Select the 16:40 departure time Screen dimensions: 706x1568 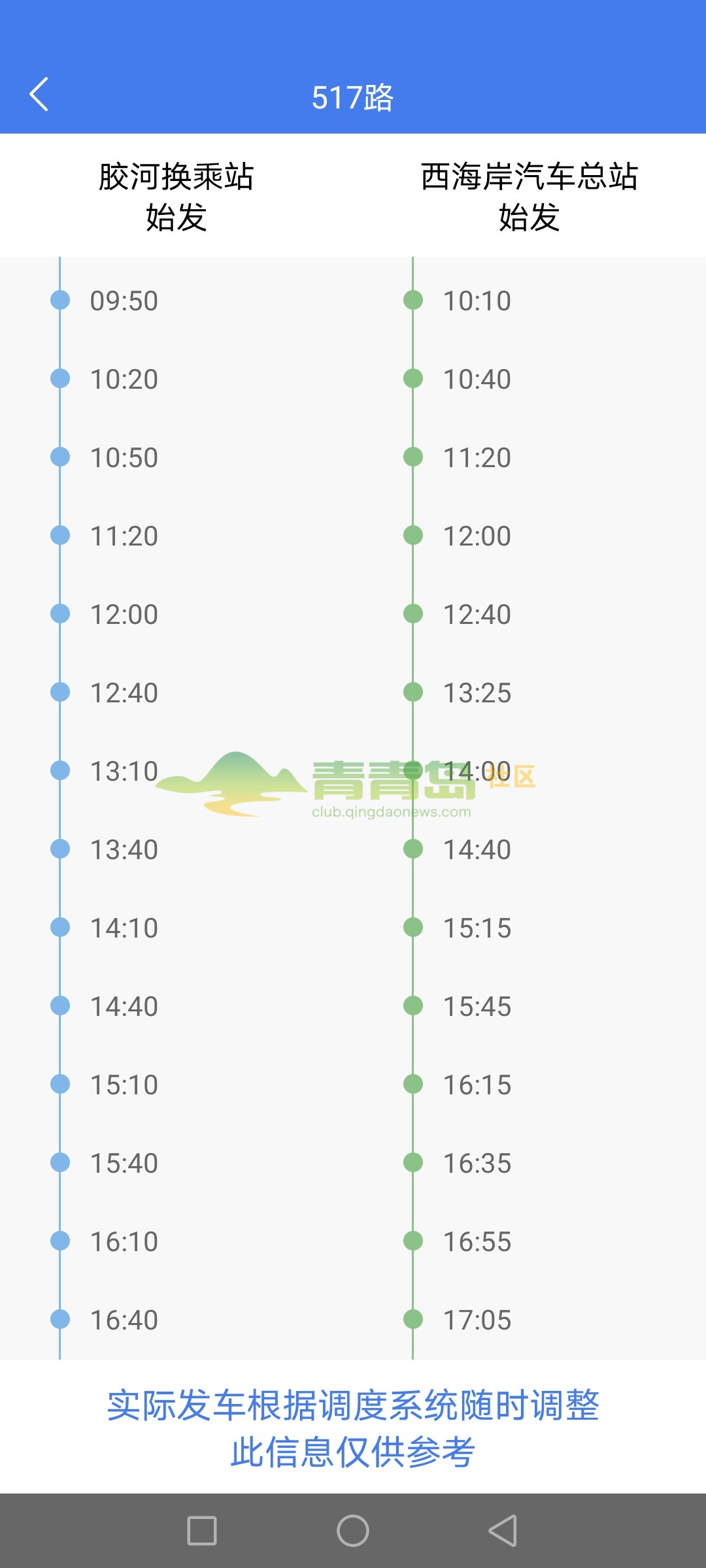(x=124, y=1320)
